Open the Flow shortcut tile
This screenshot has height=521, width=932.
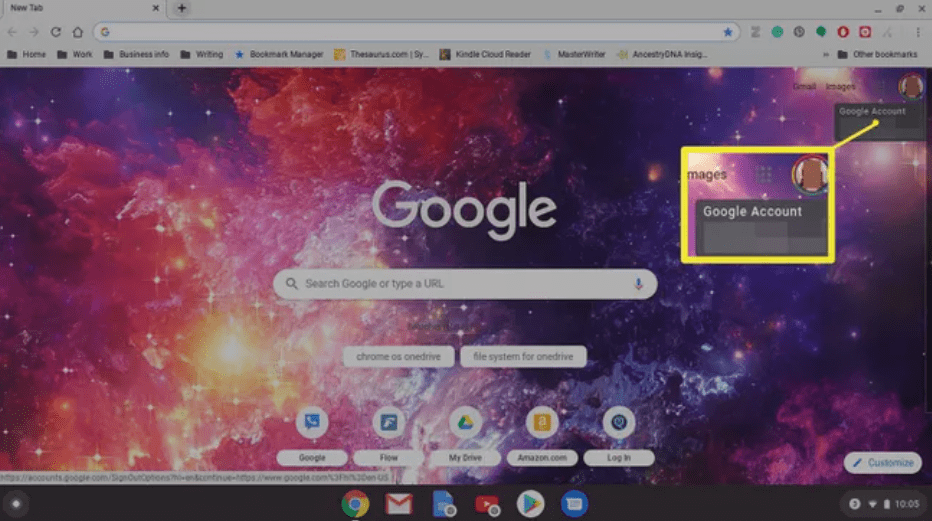click(x=389, y=437)
